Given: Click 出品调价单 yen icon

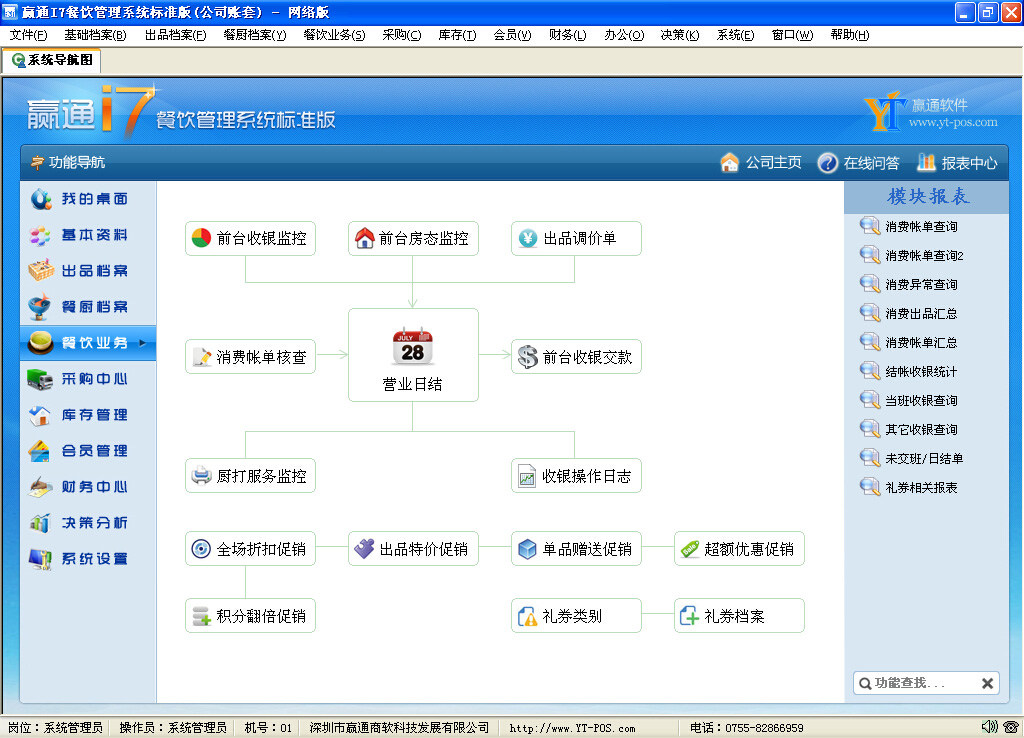Looking at the screenshot, I should click(528, 238).
